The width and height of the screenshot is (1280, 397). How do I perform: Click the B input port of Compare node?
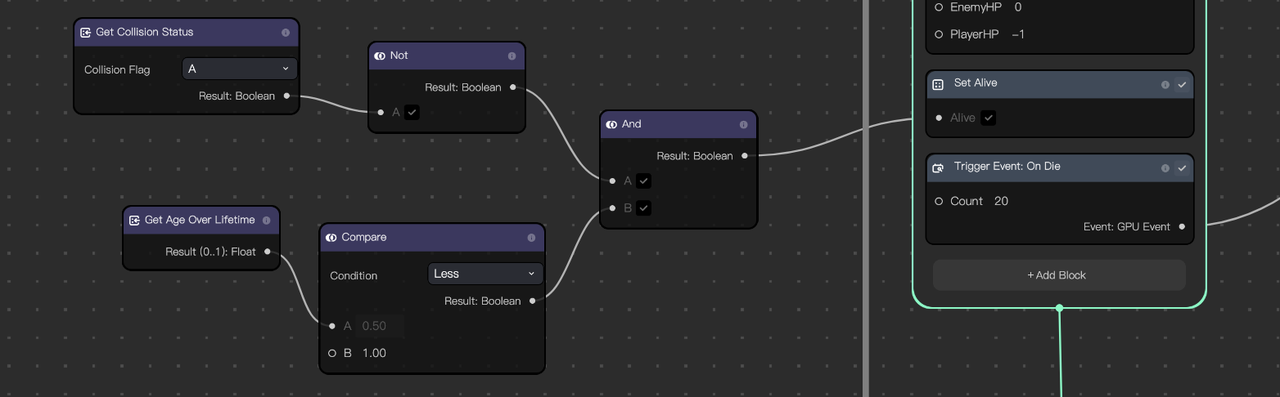332,353
